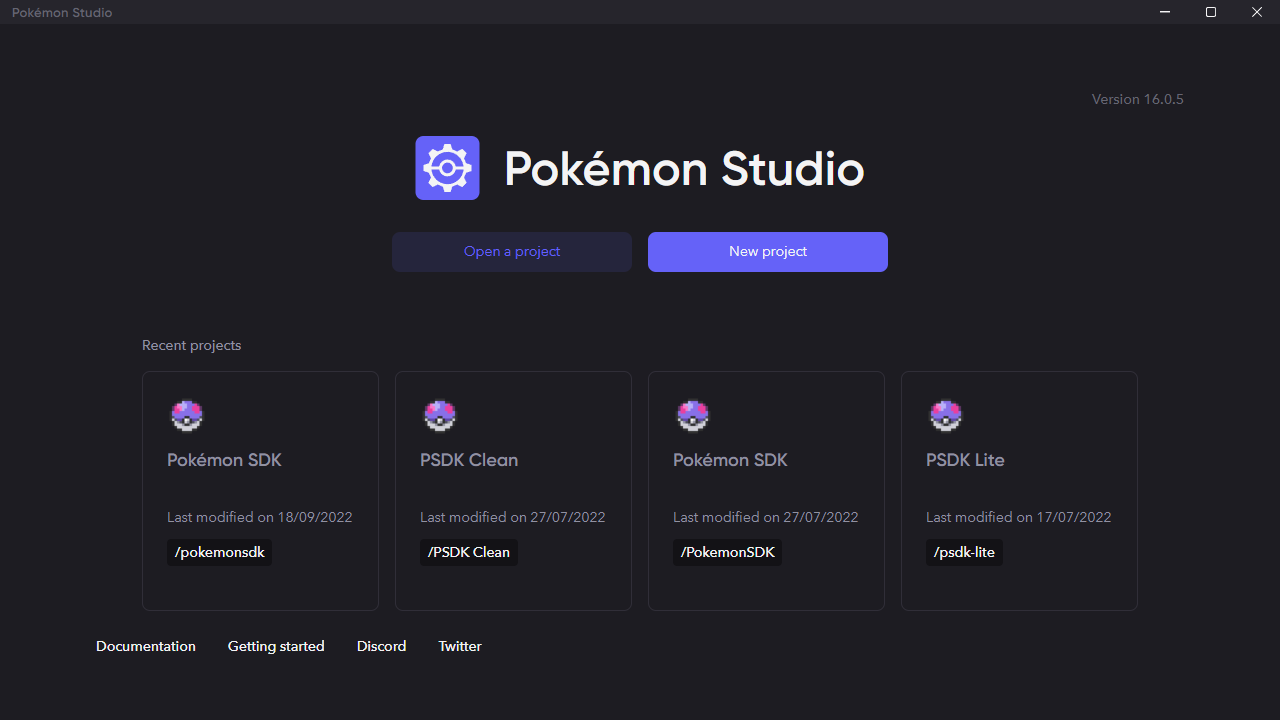Visit the Twitter link
Screen dimensions: 1280x720
point(460,646)
